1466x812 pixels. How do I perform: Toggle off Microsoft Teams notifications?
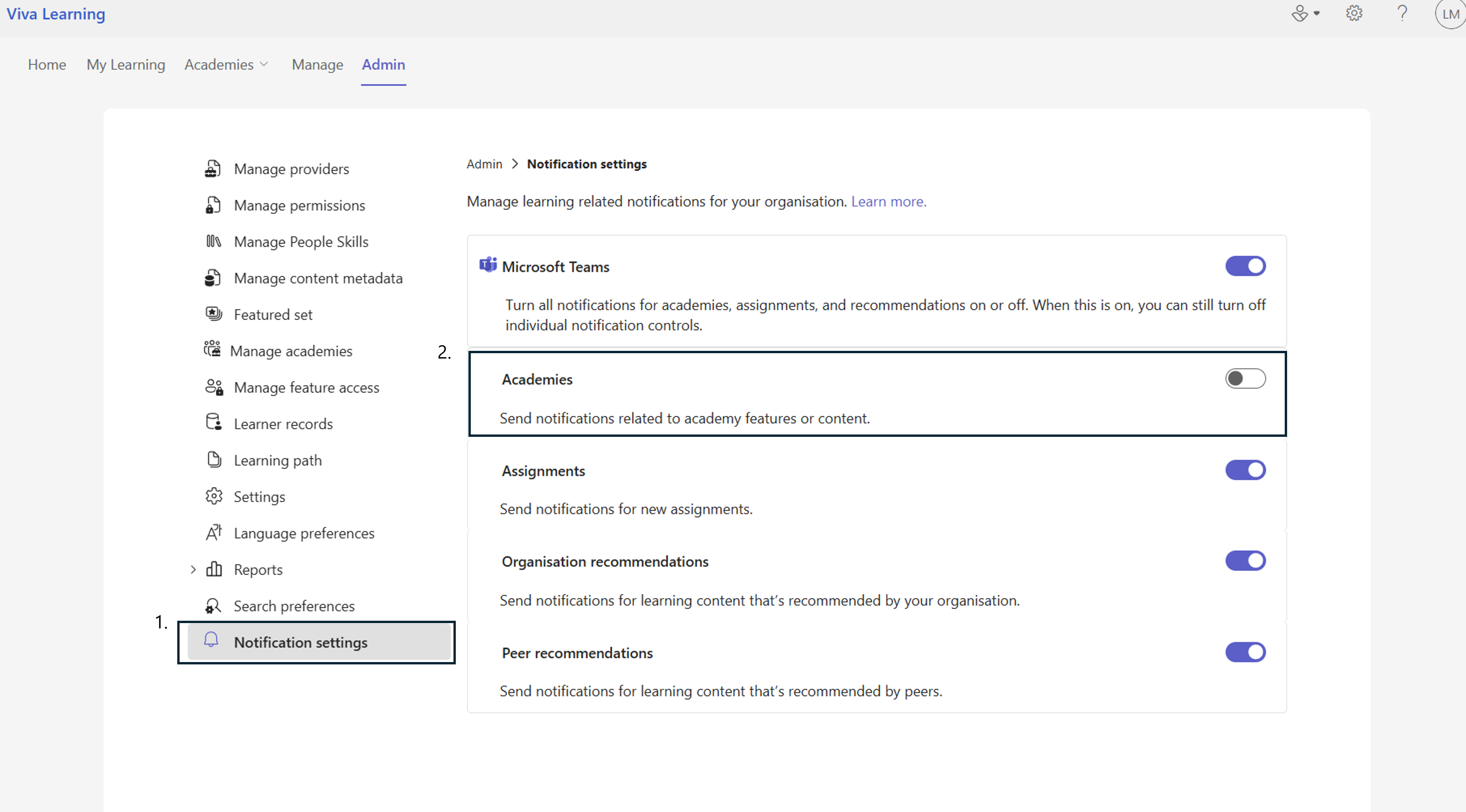point(1246,266)
